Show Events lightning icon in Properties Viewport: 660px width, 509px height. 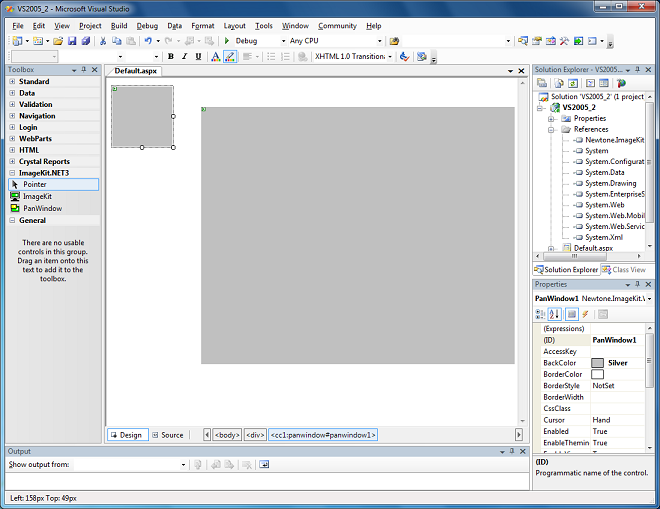585,314
